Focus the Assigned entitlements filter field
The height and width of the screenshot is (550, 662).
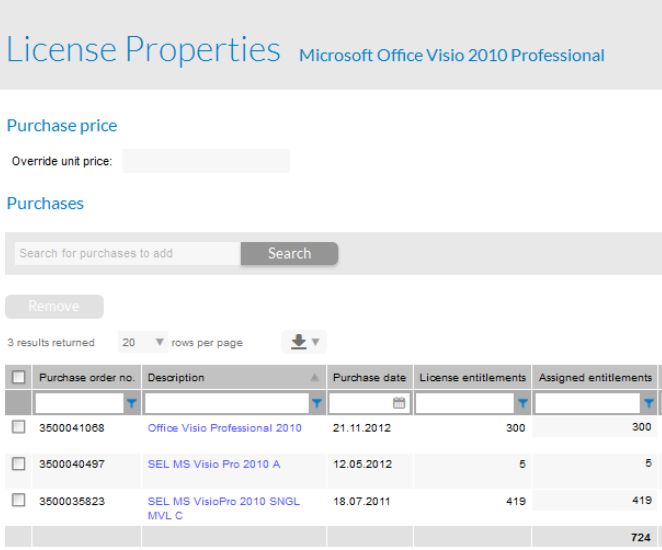click(587, 404)
